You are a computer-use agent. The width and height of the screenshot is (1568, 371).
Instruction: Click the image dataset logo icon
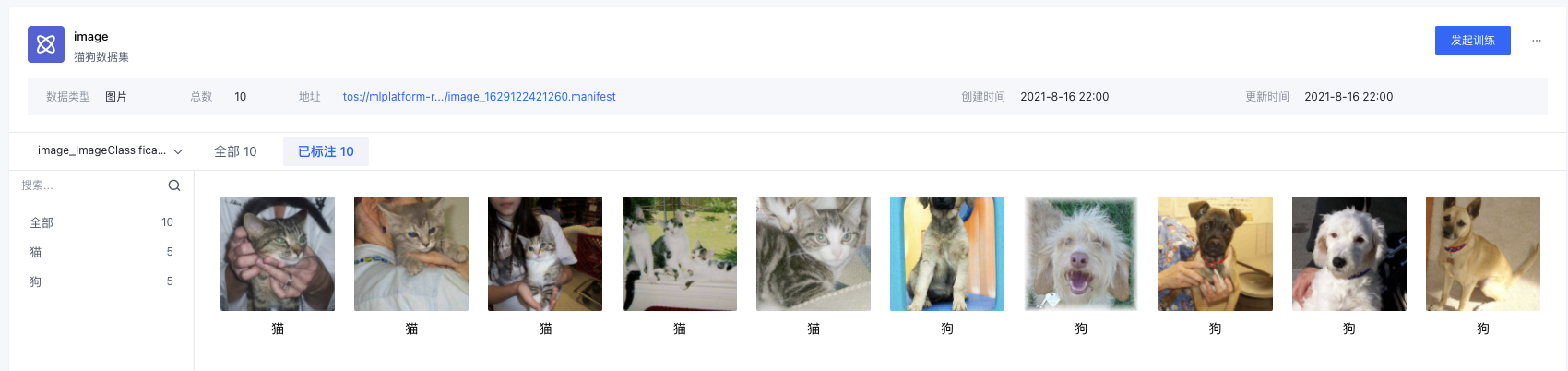coord(46,44)
